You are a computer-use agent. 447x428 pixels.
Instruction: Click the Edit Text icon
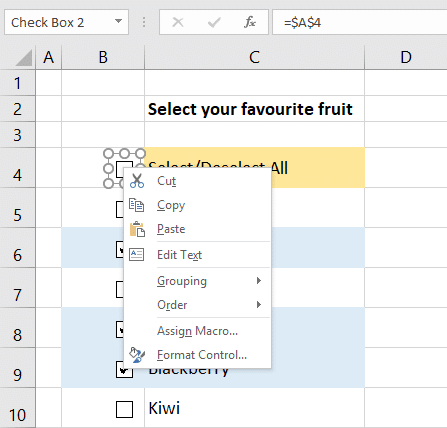click(x=137, y=255)
